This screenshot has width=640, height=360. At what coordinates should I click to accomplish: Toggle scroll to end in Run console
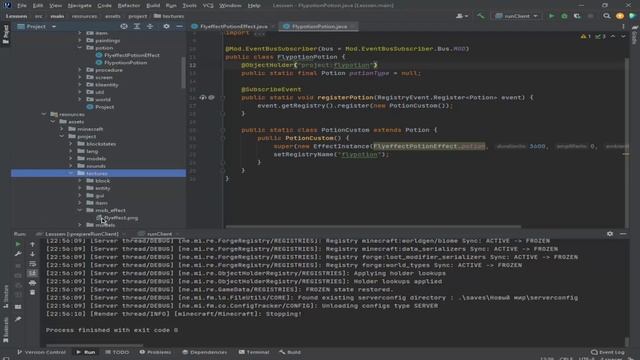[32, 273]
